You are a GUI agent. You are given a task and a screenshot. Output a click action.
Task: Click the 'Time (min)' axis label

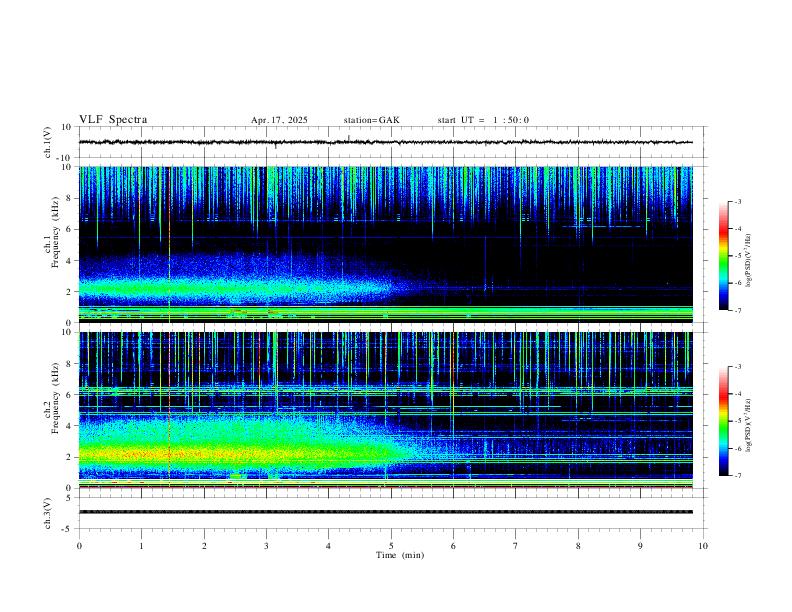[x=400, y=555]
